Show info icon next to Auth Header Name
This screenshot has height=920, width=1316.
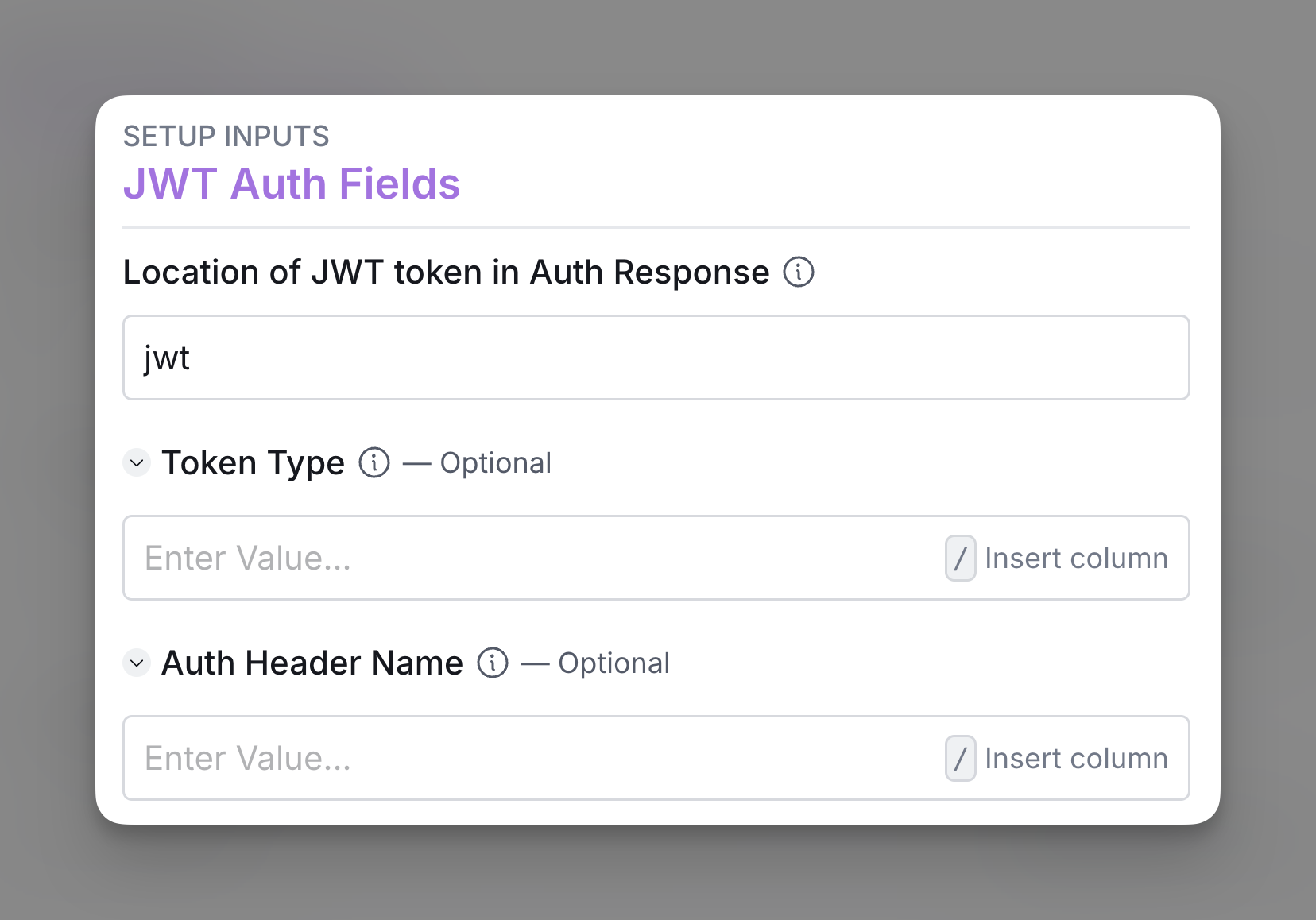(x=493, y=663)
